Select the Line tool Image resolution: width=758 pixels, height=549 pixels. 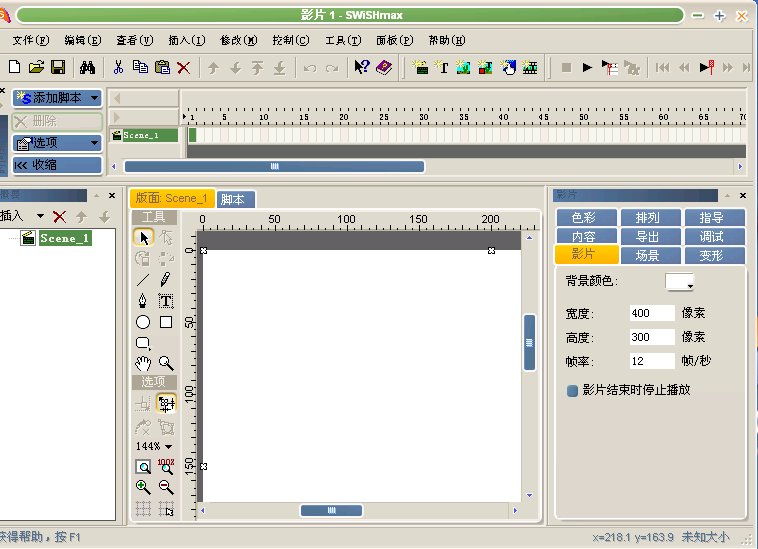(x=143, y=279)
